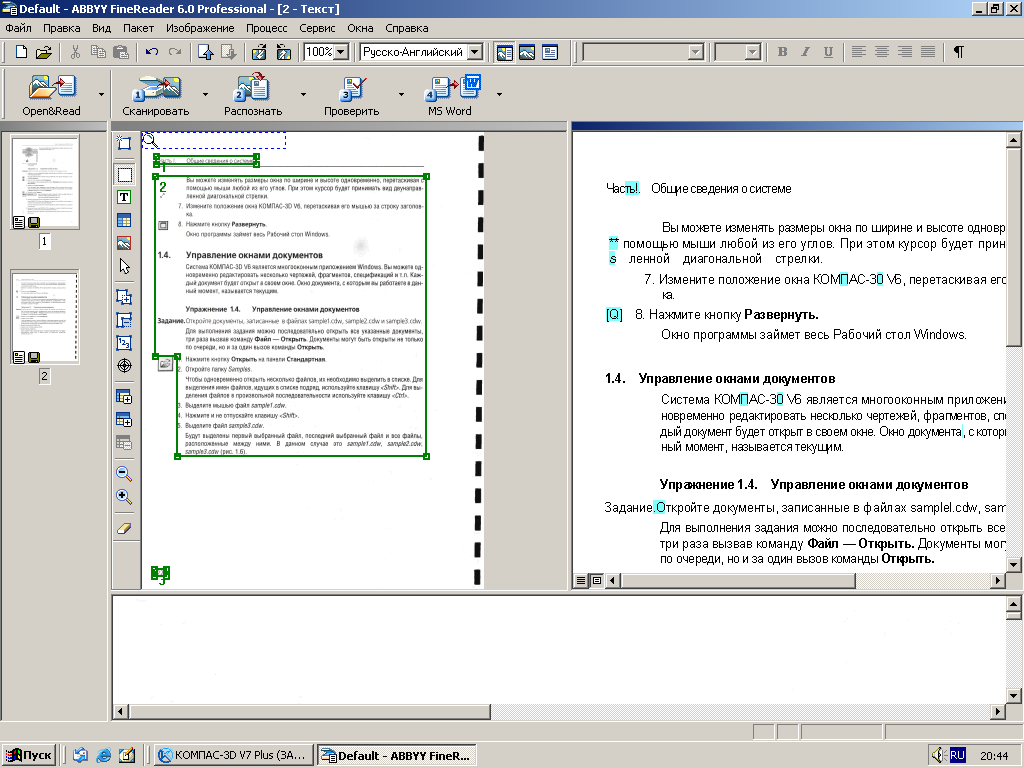Click the Пуск start button
1024x768 pixels.
(29, 756)
